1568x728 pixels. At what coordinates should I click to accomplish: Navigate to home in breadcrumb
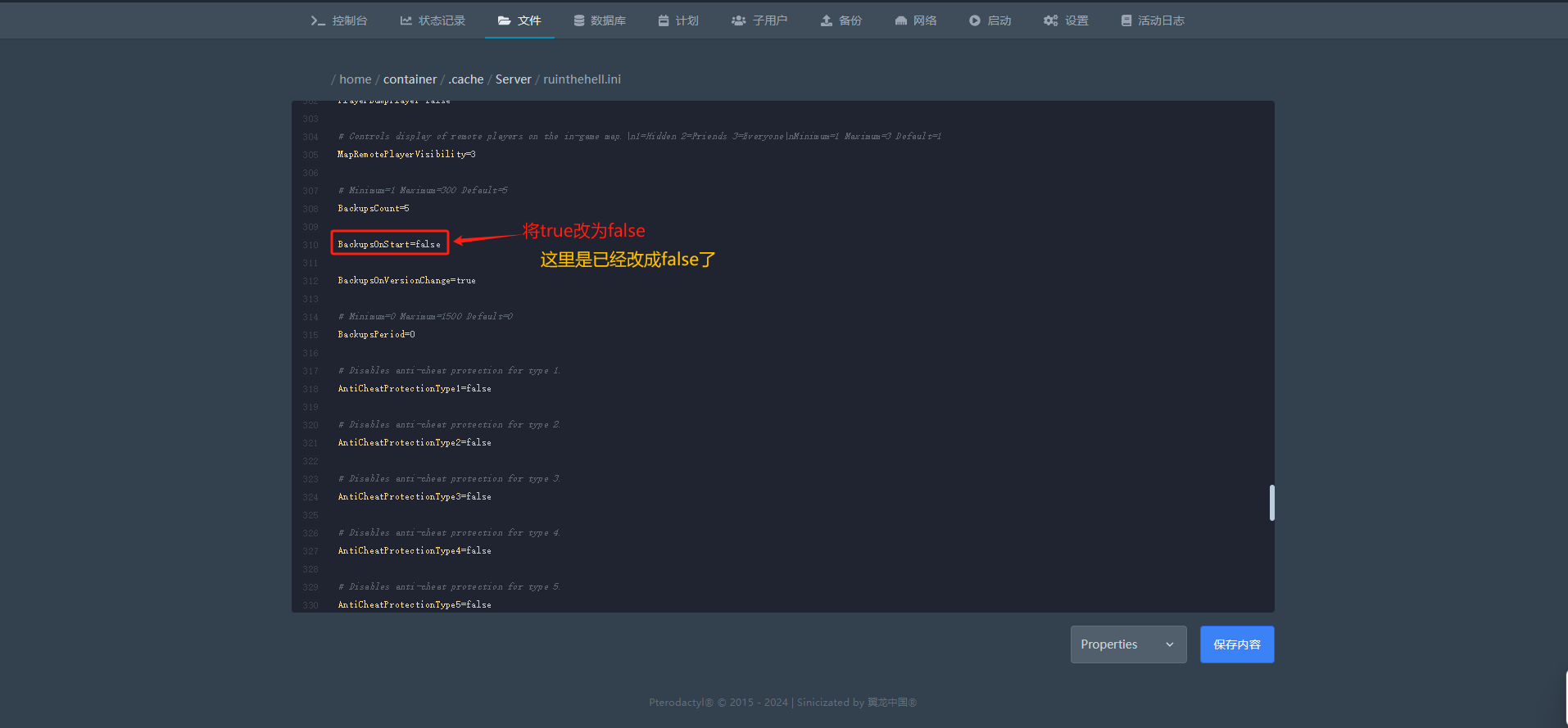pyautogui.click(x=356, y=79)
